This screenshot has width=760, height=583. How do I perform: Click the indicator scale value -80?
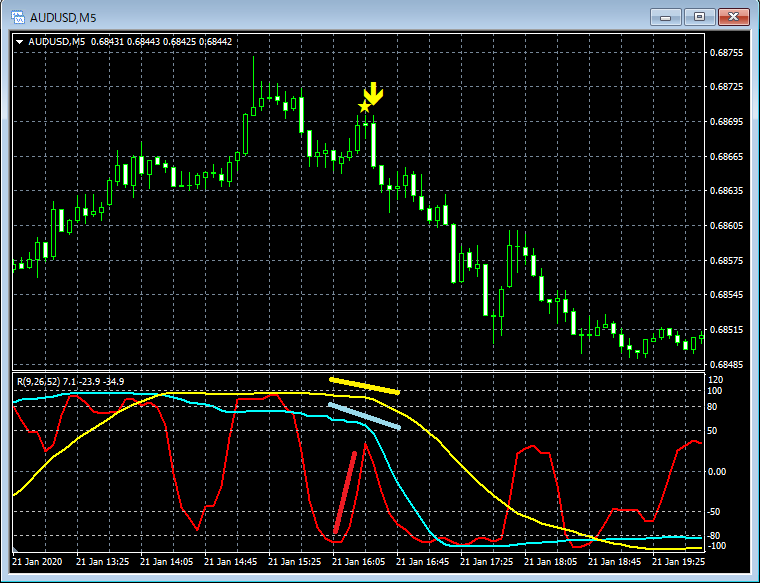pyautogui.click(x=714, y=536)
